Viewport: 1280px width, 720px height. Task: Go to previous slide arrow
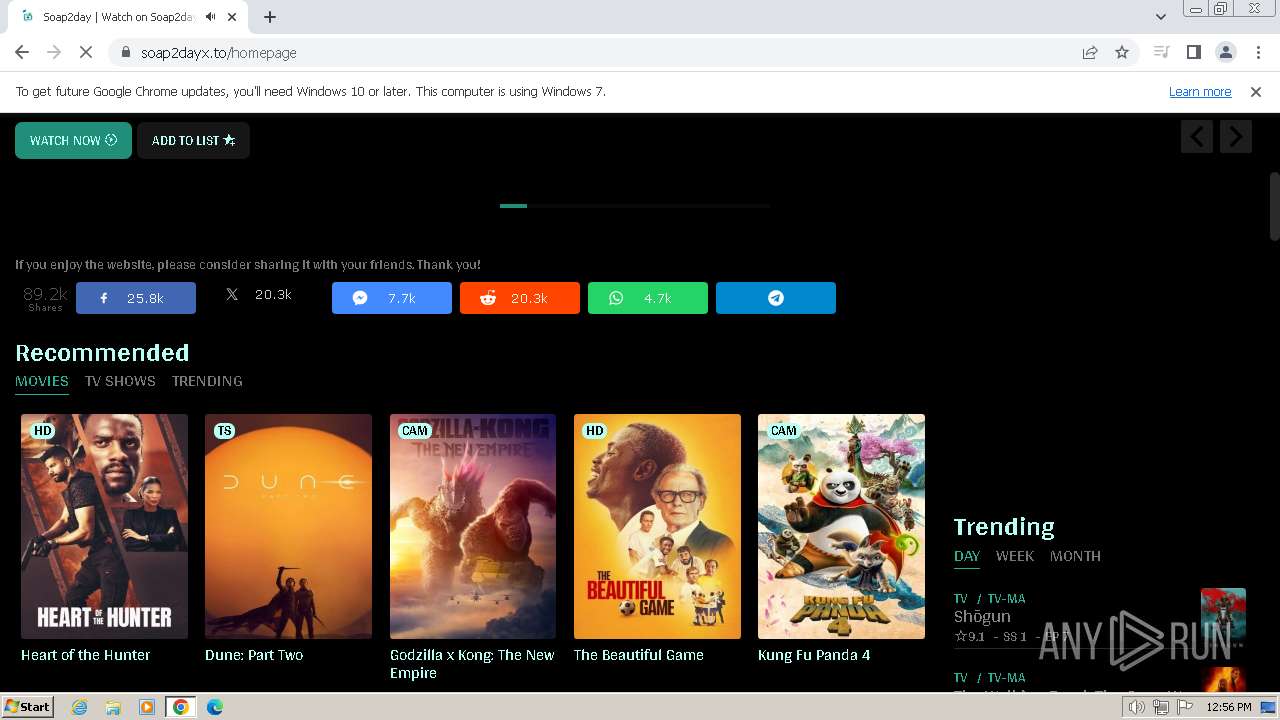(x=1197, y=136)
